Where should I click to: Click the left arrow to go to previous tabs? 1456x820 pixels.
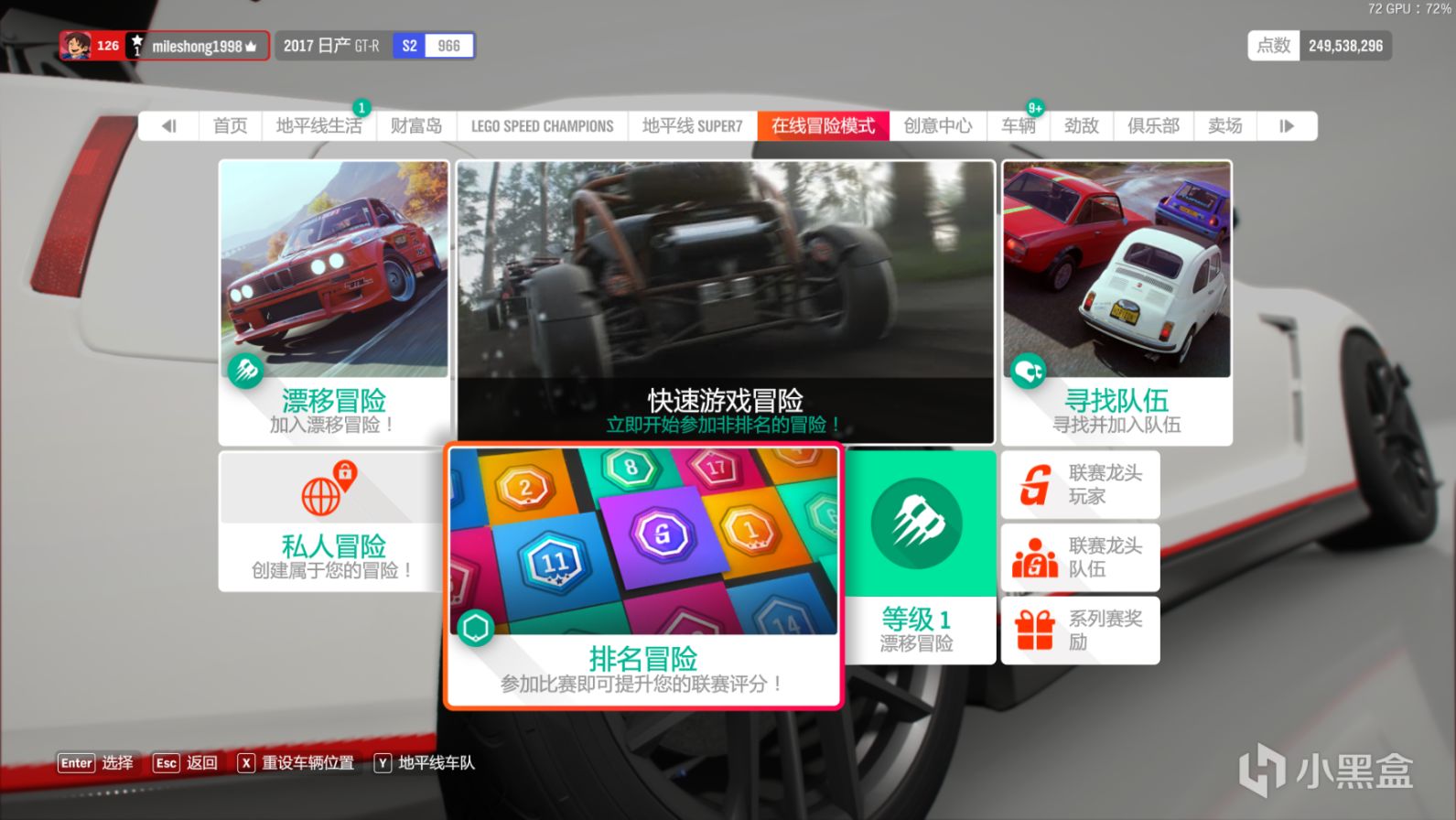point(168,126)
